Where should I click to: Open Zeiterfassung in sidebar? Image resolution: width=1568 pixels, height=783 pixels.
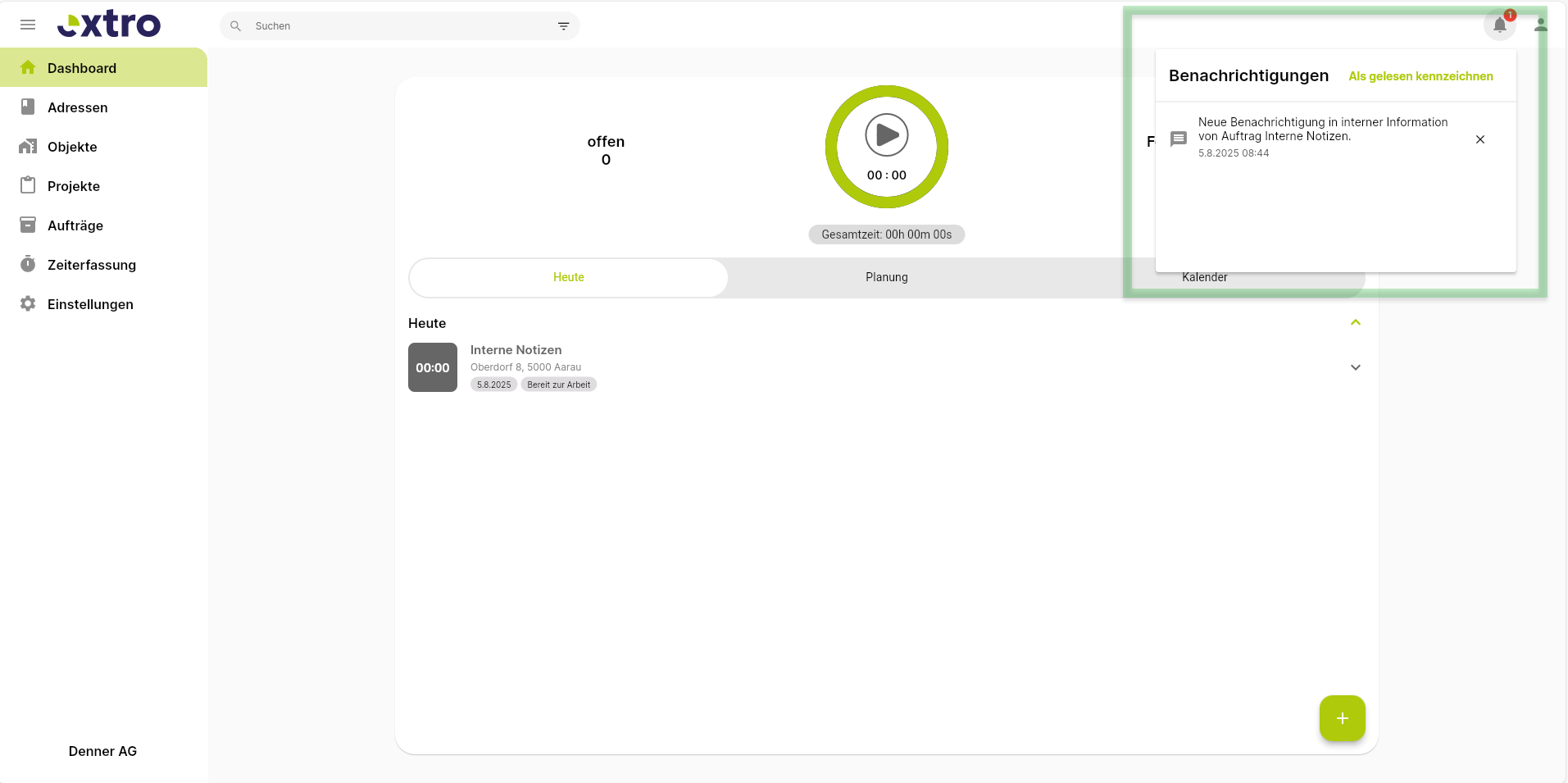click(x=103, y=264)
